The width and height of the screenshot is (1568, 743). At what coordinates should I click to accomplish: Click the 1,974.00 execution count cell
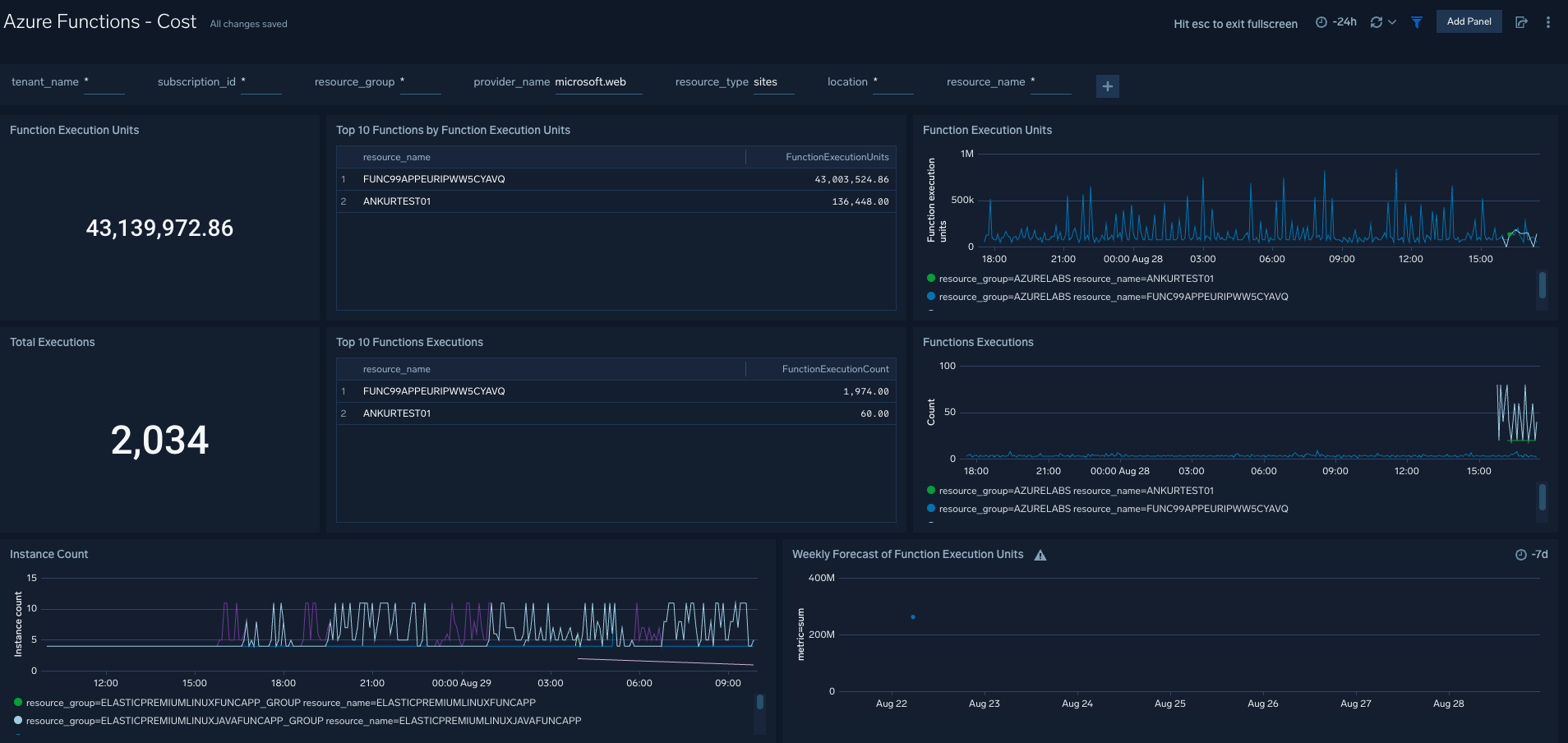(x=865, y=391)
